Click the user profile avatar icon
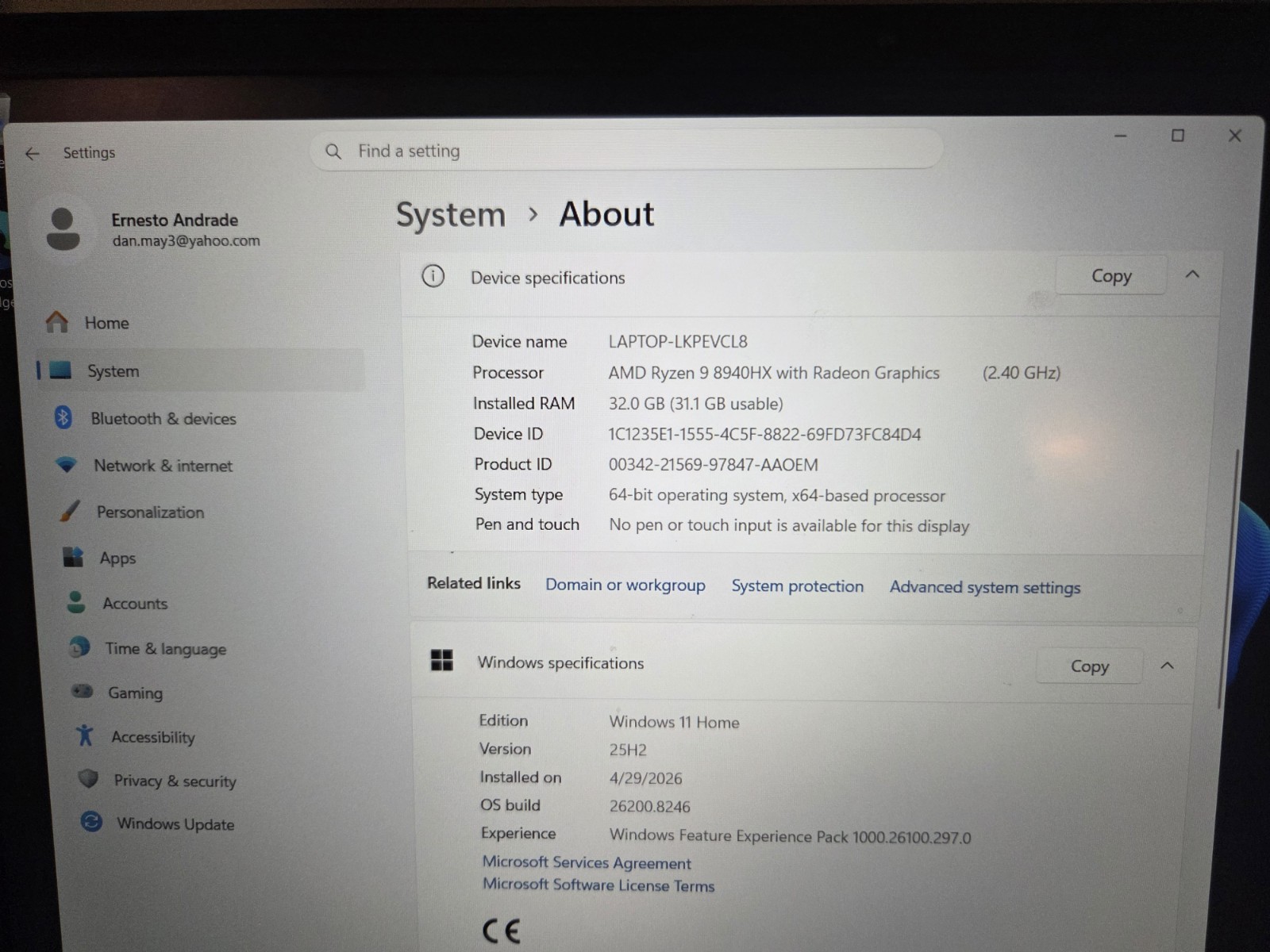 point(63,228)
